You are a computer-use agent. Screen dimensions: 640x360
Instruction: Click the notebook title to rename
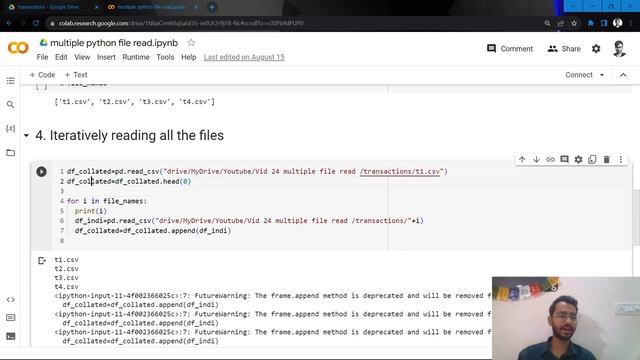(x=114, y=43)
